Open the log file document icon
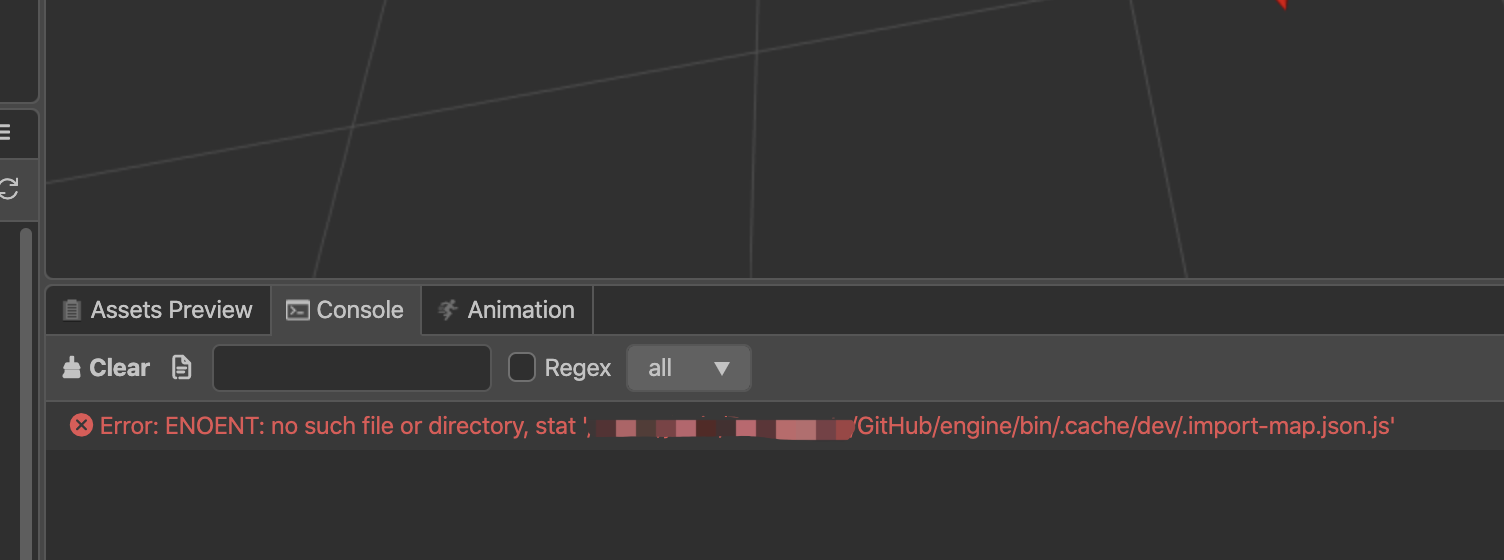1504x560 pixels. coord(181,368)
